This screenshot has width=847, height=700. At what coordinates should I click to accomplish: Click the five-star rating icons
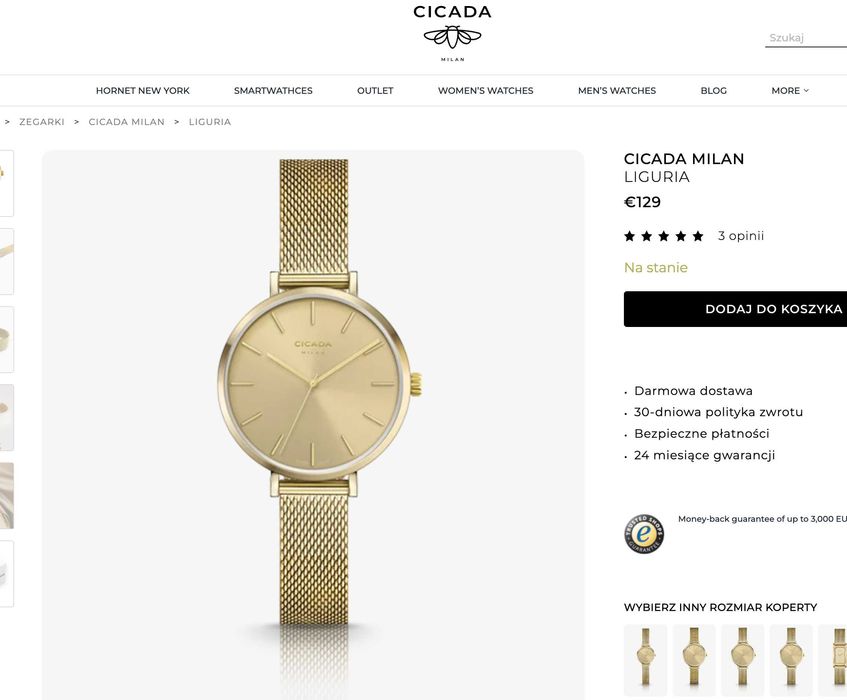[664, 236]
